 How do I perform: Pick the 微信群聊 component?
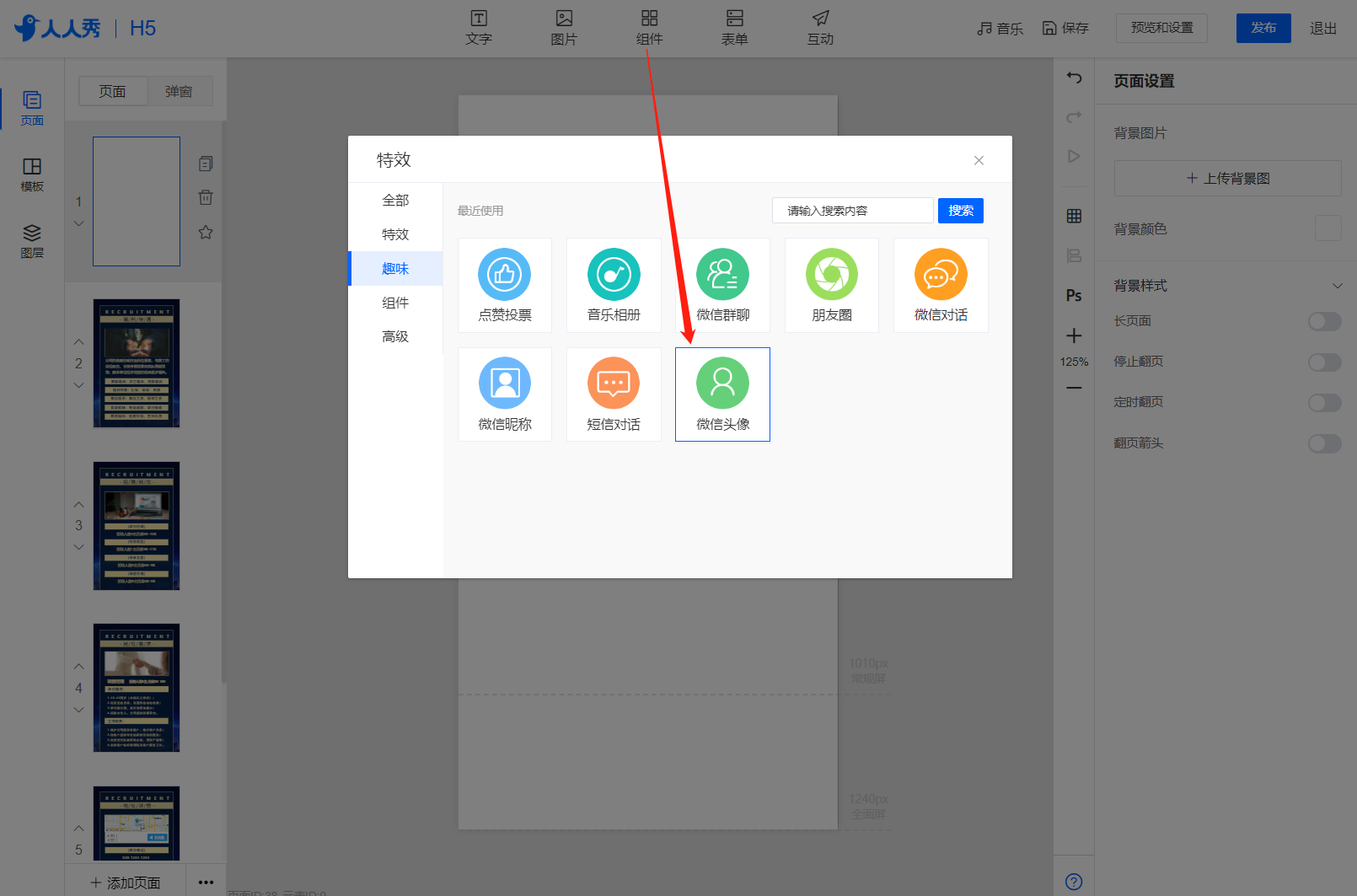722,285
